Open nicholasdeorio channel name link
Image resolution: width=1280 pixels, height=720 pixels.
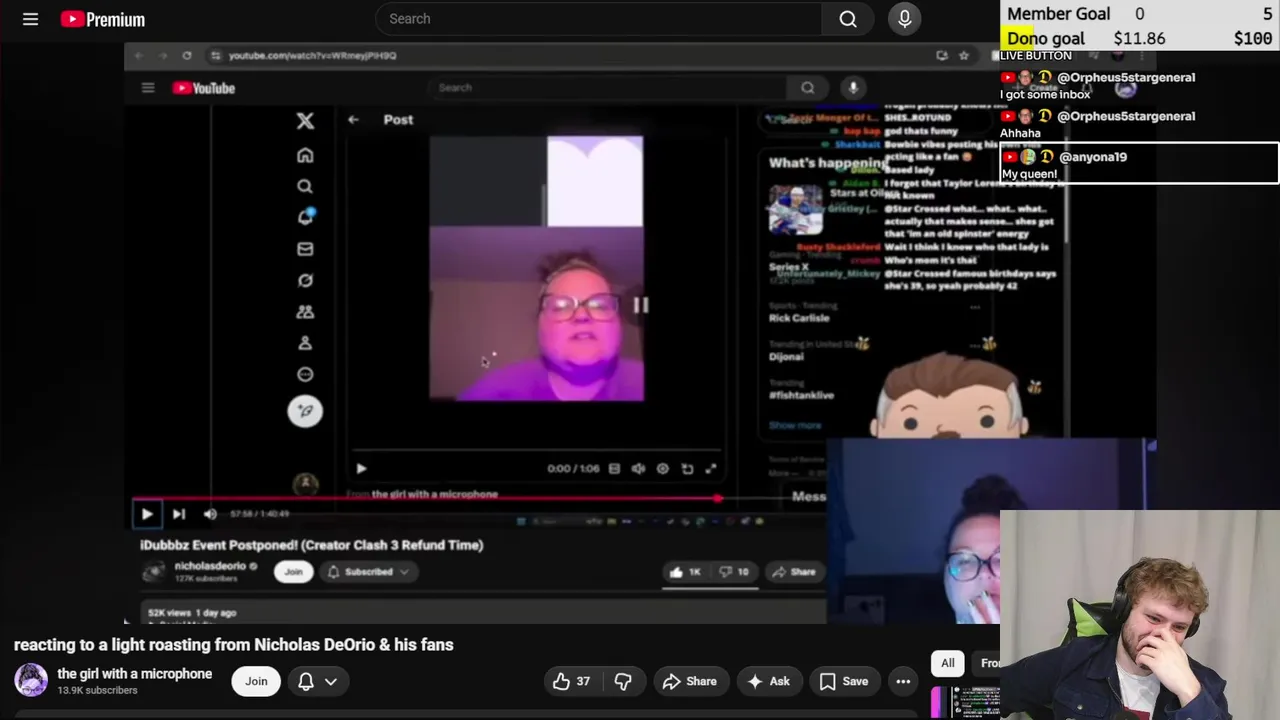coord(210,566)
